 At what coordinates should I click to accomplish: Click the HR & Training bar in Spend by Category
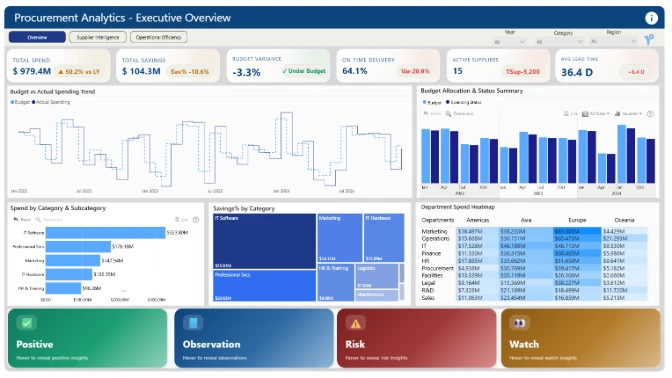click(63, 288)
